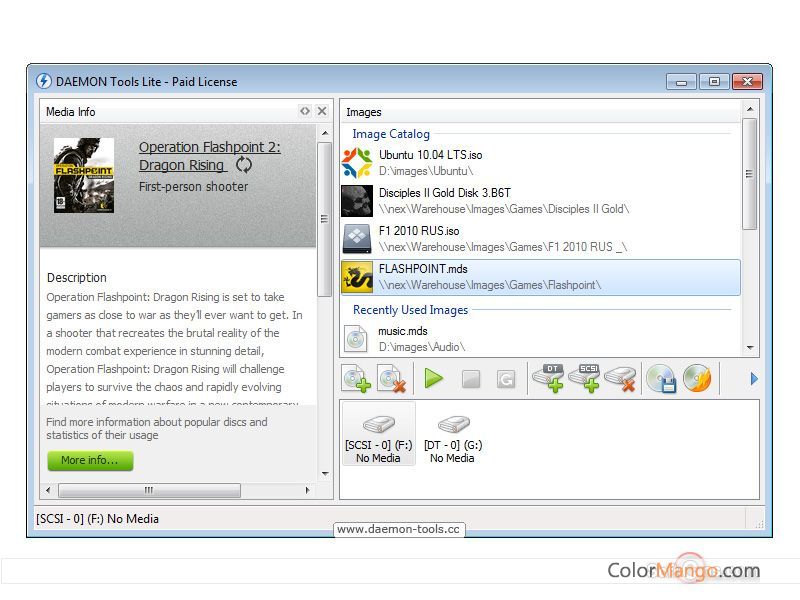Click the Images list scrollbar thumb
Viewport: 800px width, 600px height.
(749, 174)
